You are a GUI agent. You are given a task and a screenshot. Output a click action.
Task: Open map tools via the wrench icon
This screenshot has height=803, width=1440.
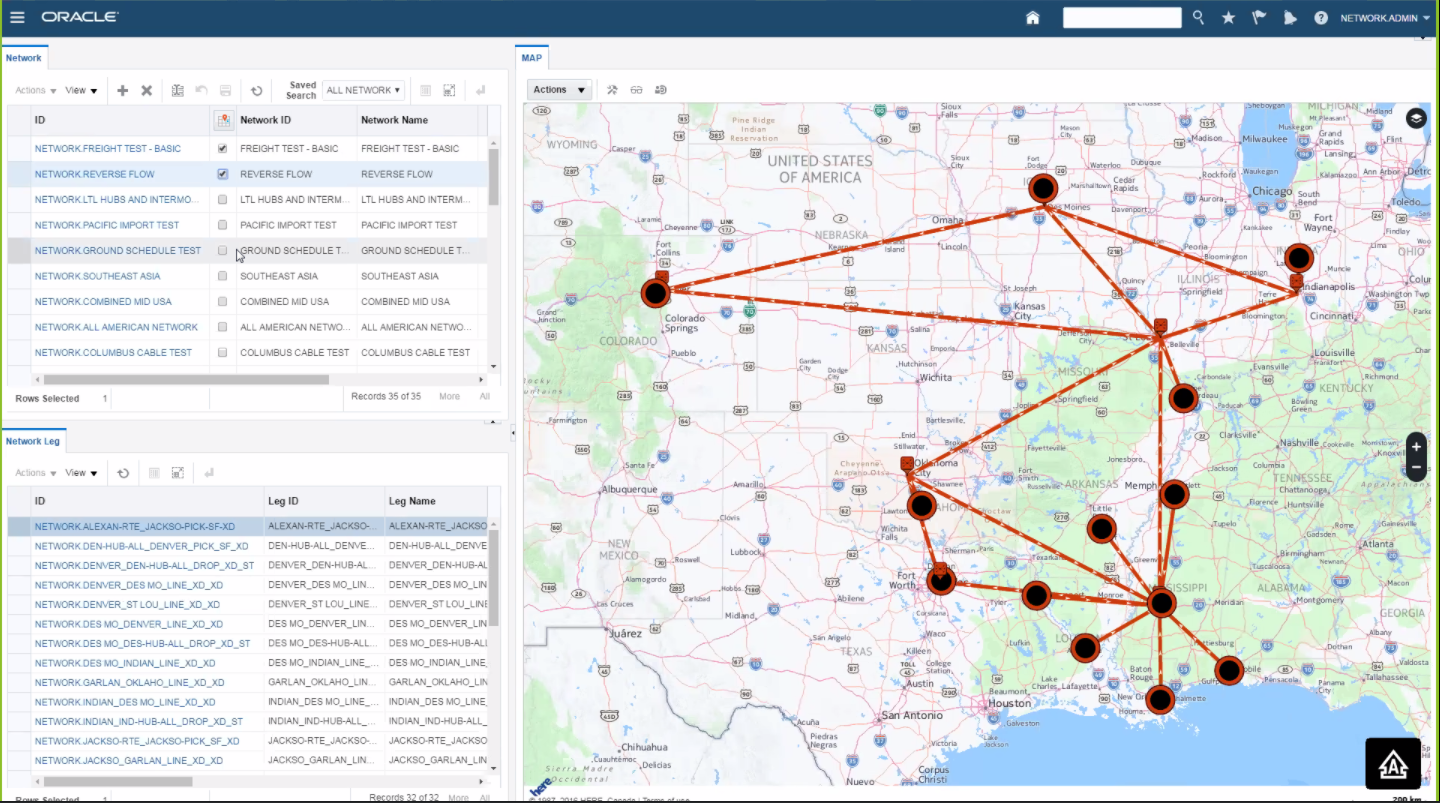click(612, 89)
